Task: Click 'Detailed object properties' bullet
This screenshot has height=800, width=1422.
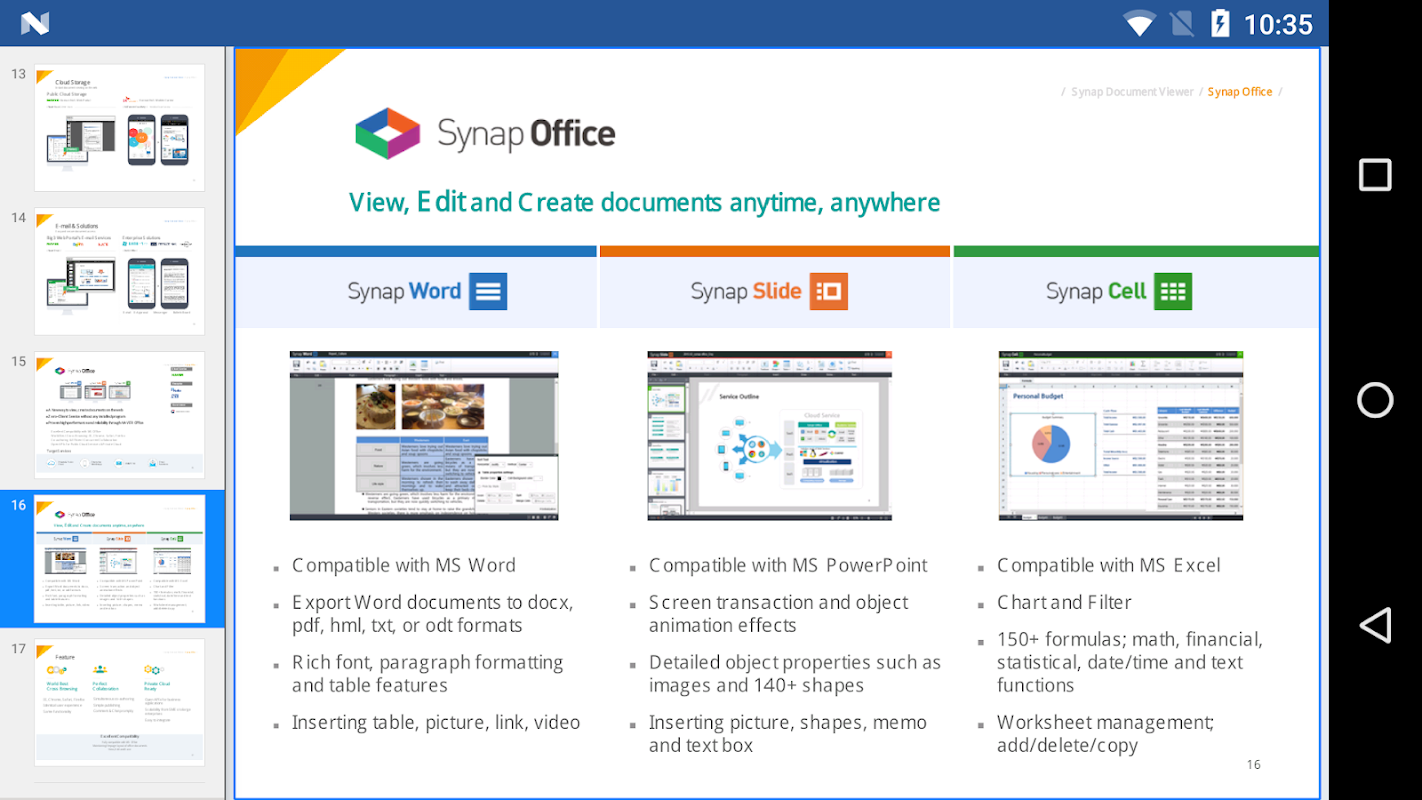Action: (795, 674)
